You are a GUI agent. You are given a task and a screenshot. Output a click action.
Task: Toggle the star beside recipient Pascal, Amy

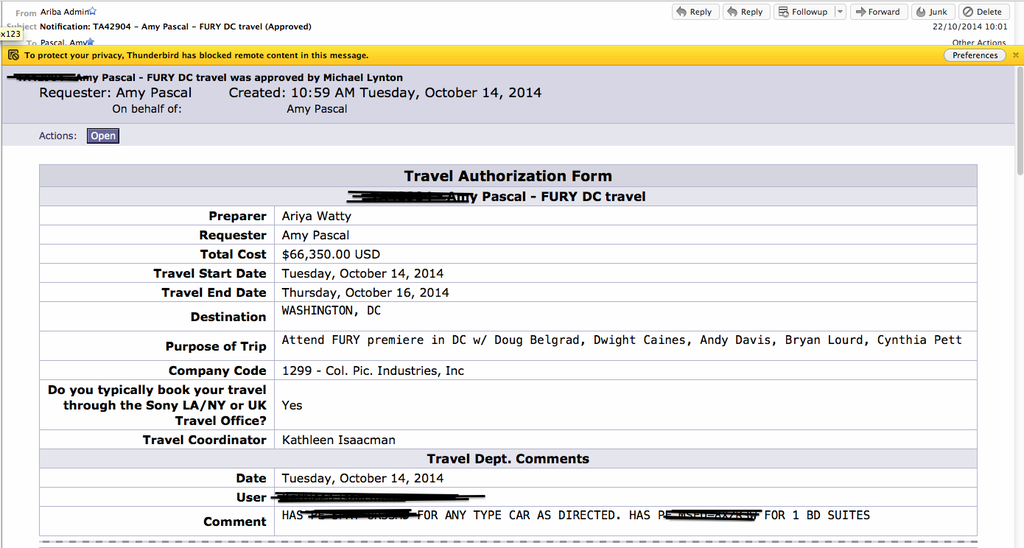(92, 43)
